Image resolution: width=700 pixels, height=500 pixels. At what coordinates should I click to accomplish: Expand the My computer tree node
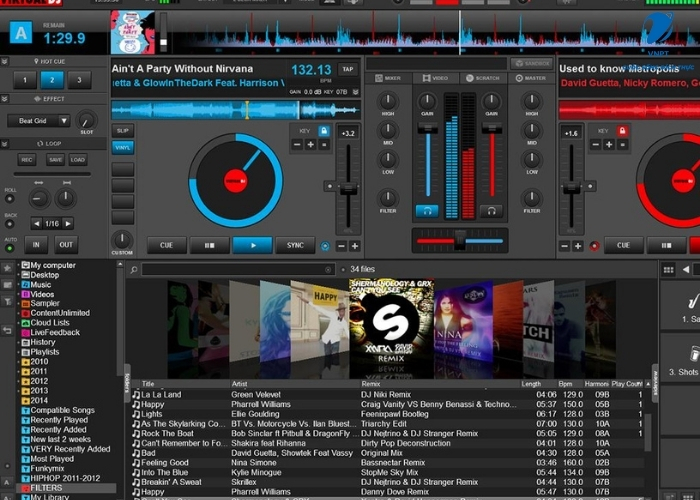pos(18,265)
